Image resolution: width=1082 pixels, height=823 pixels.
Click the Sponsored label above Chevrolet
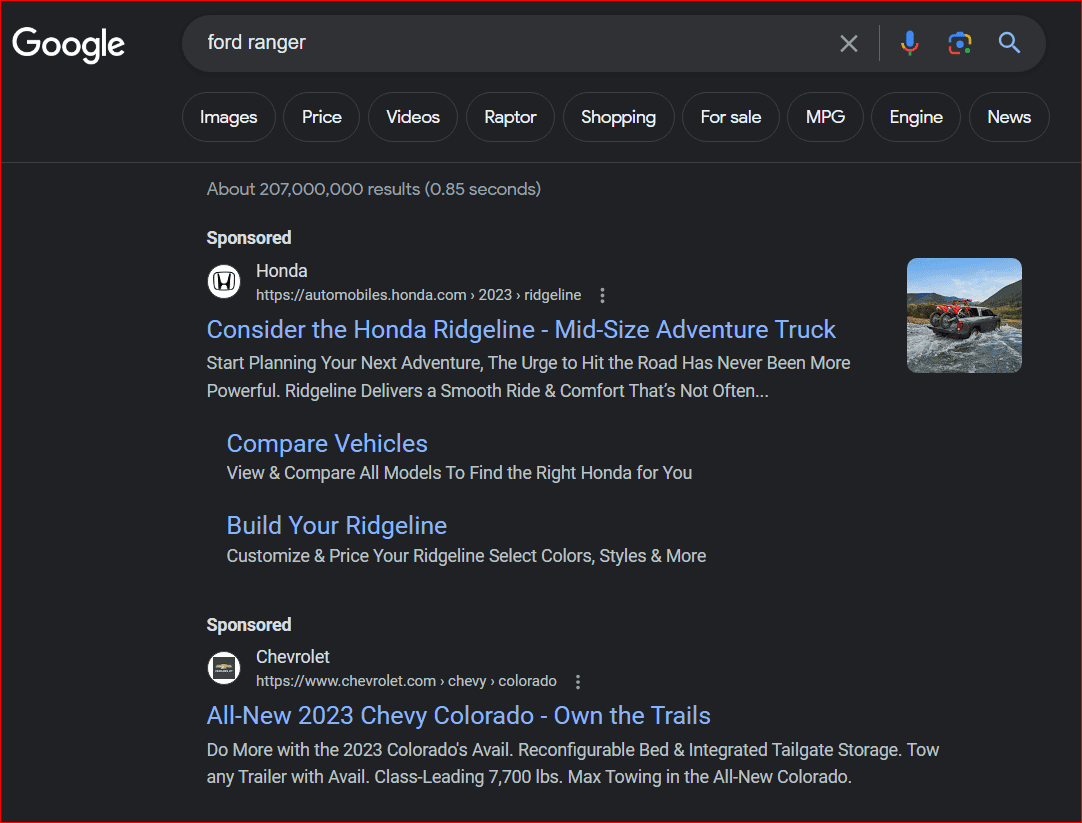tap(249, 625)
